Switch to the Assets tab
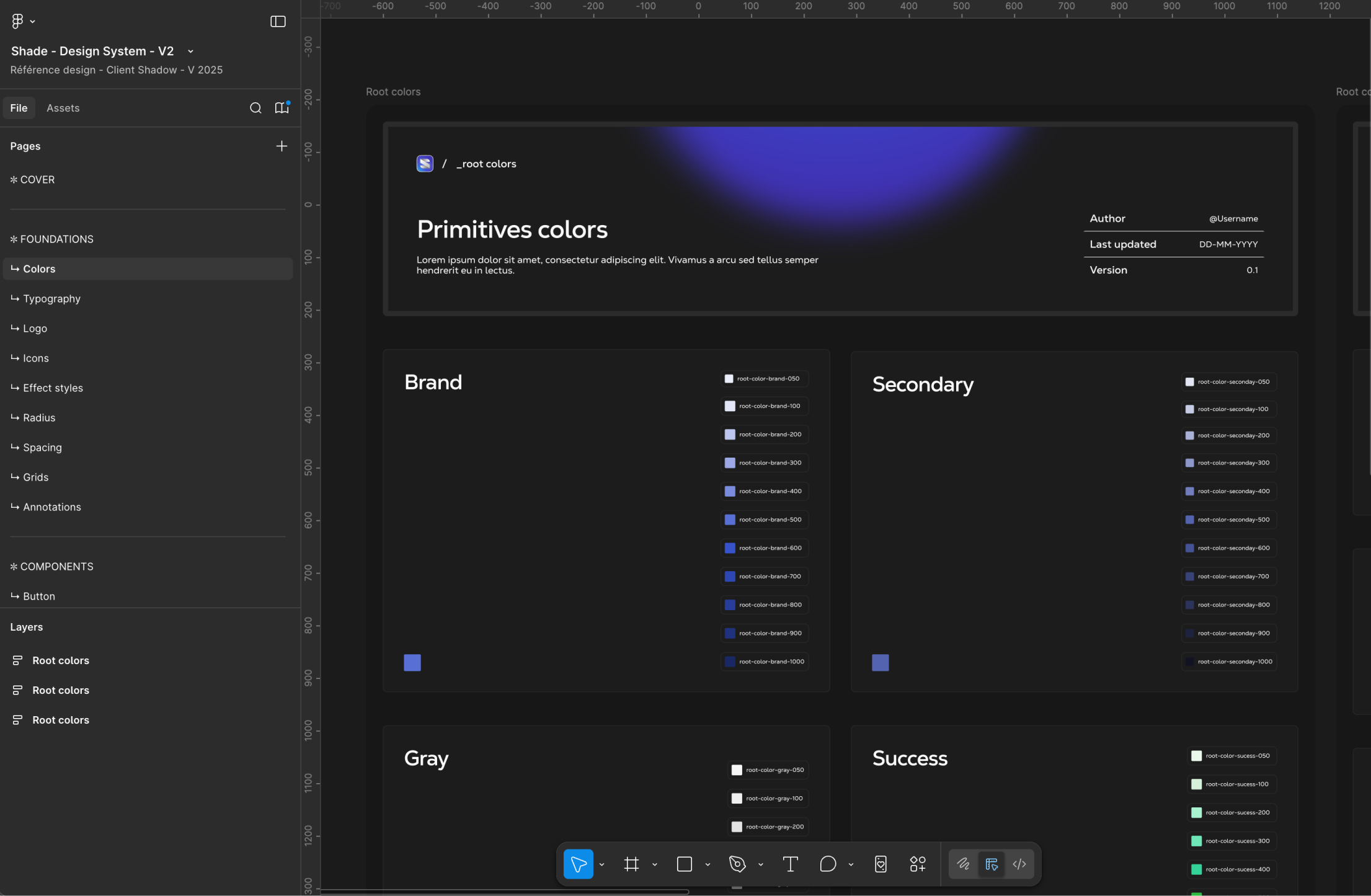1371x896 pixels. click(x=63, y=108)
